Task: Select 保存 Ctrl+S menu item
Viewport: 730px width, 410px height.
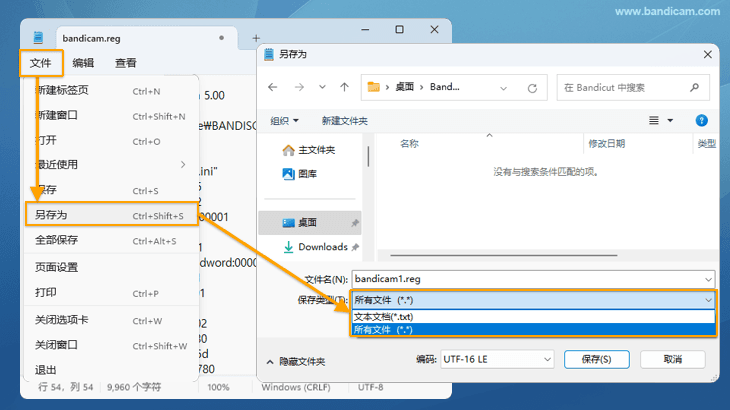Action: 111,190
